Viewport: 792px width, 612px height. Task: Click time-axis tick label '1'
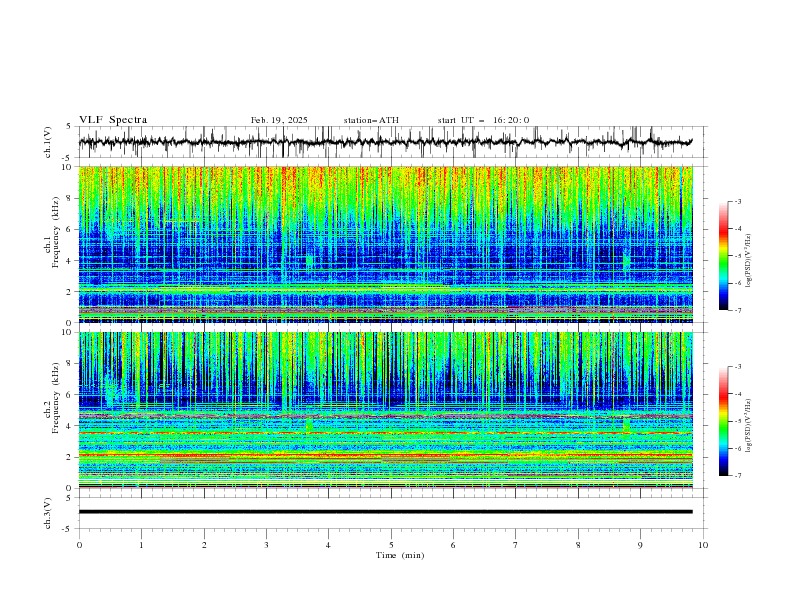[141, 545]
